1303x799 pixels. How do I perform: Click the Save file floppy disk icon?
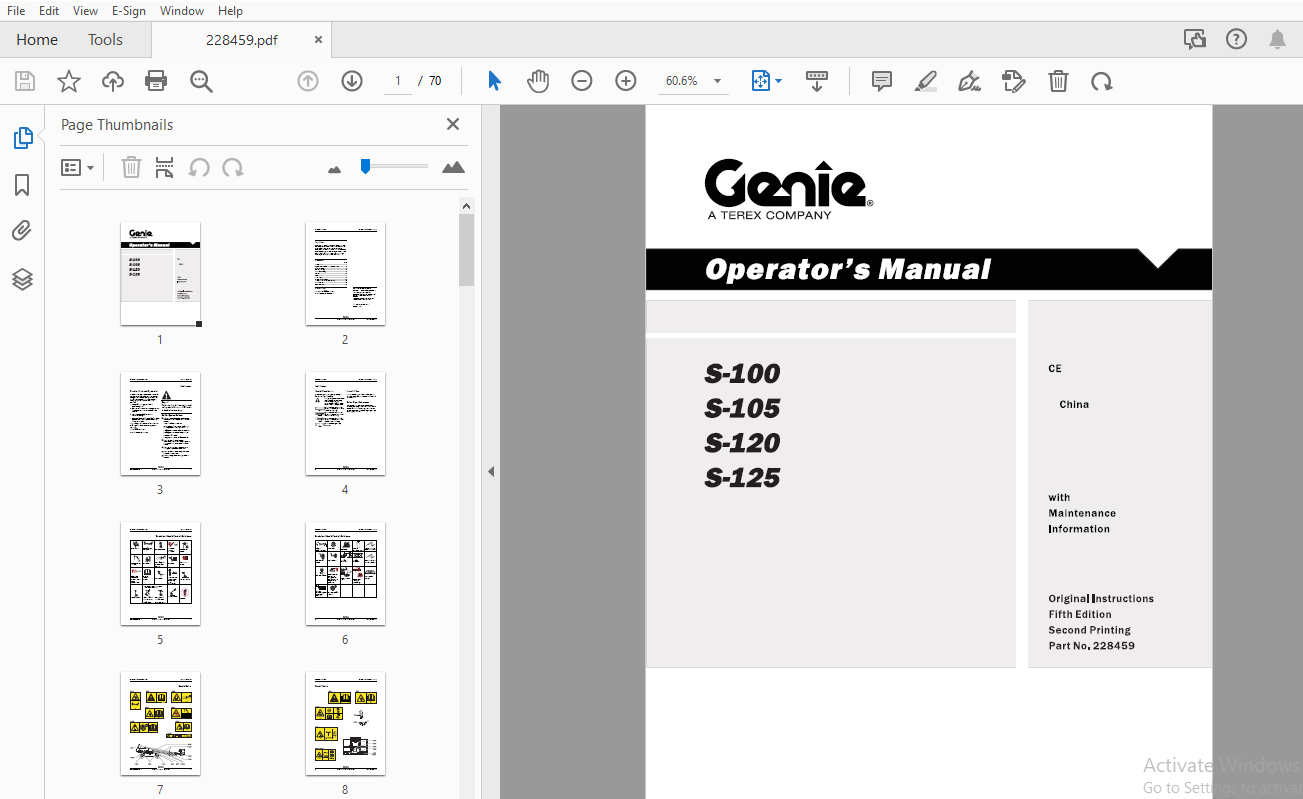coord(25,81)
